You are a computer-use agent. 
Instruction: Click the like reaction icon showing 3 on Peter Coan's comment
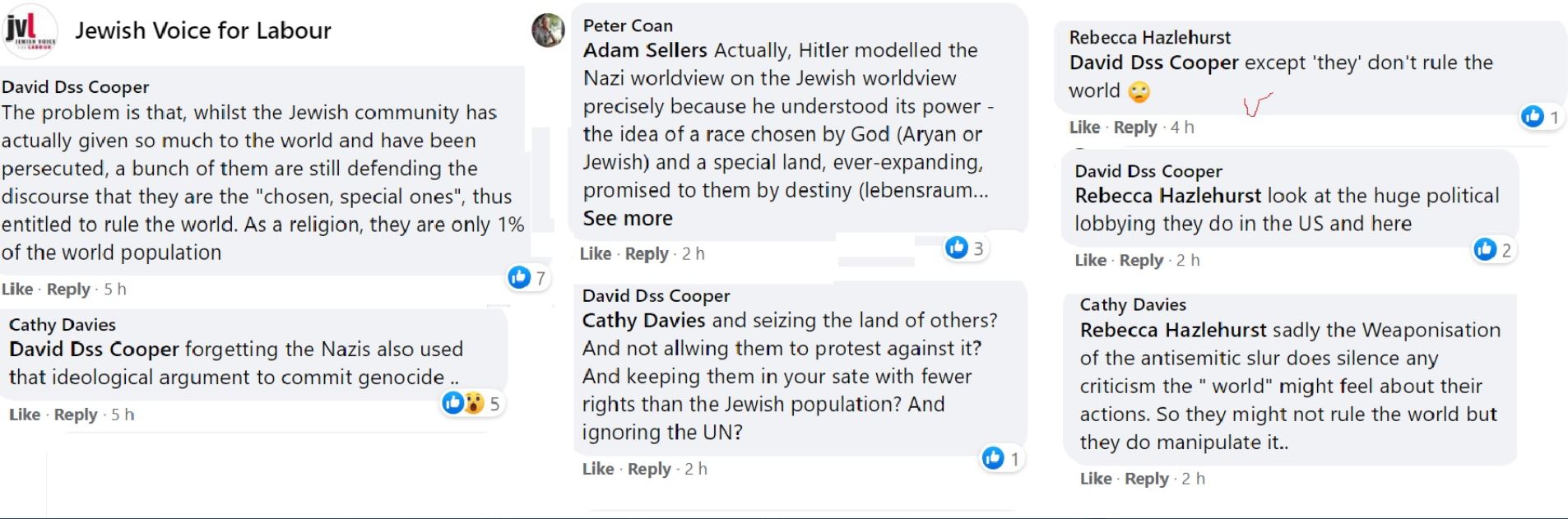click(x=957, y=248)
